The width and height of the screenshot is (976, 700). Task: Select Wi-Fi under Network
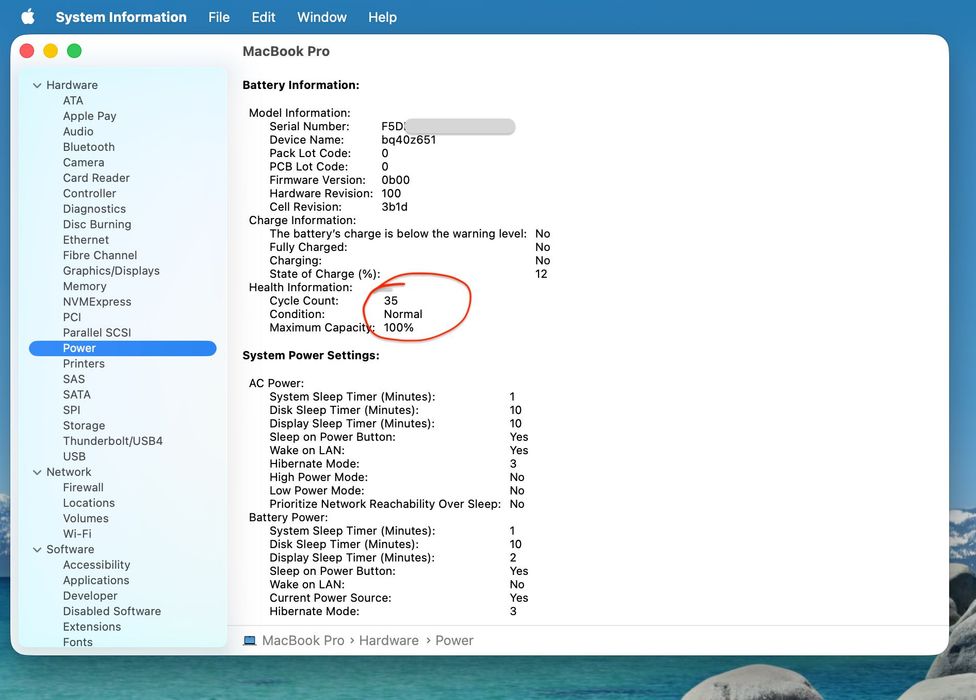click(x=77, y=534)
